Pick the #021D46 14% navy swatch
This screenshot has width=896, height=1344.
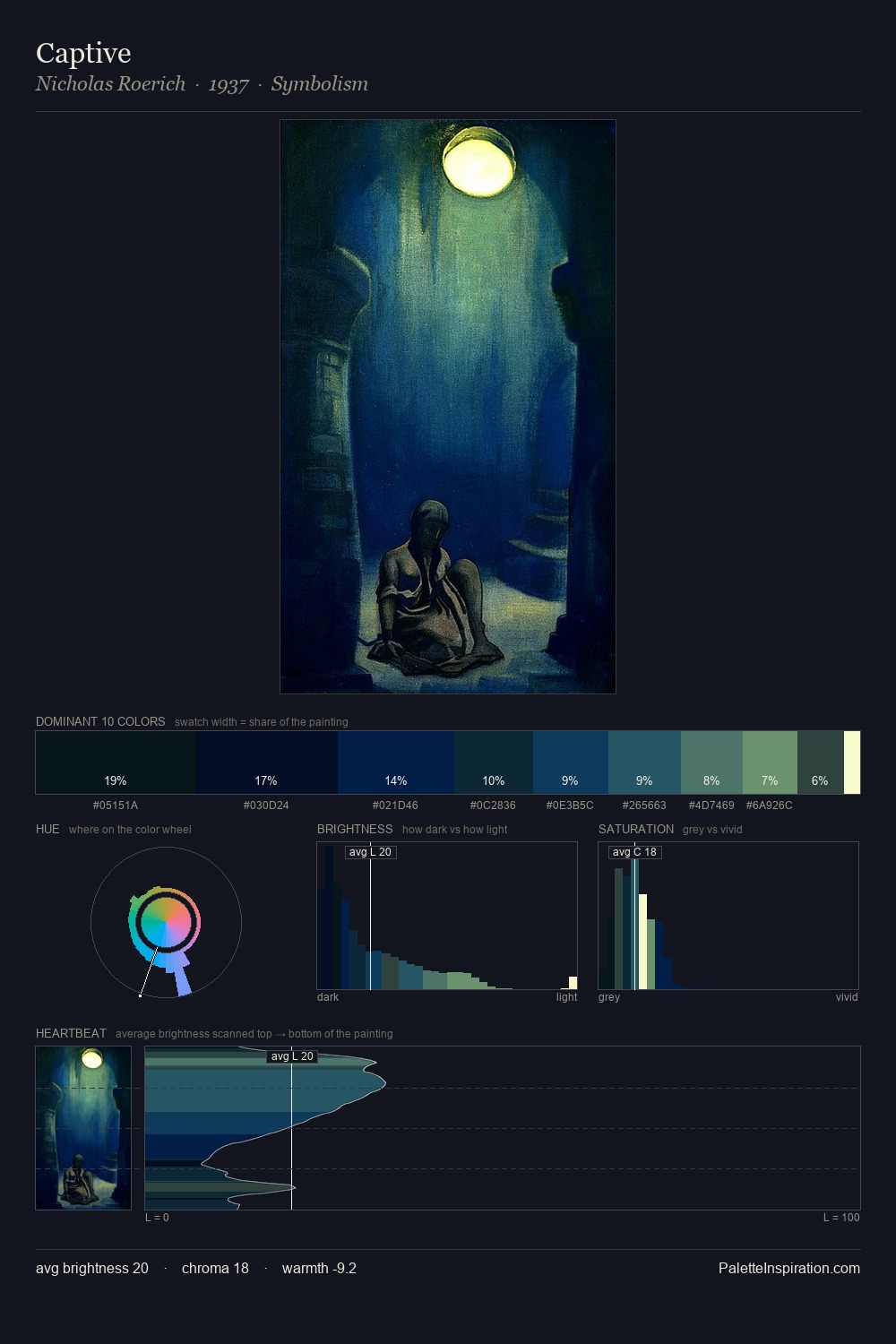coord(396,762)
